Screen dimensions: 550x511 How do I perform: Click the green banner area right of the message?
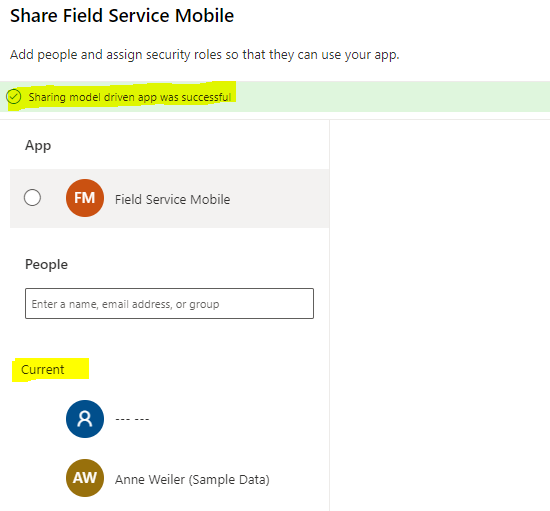click(393, 97)
